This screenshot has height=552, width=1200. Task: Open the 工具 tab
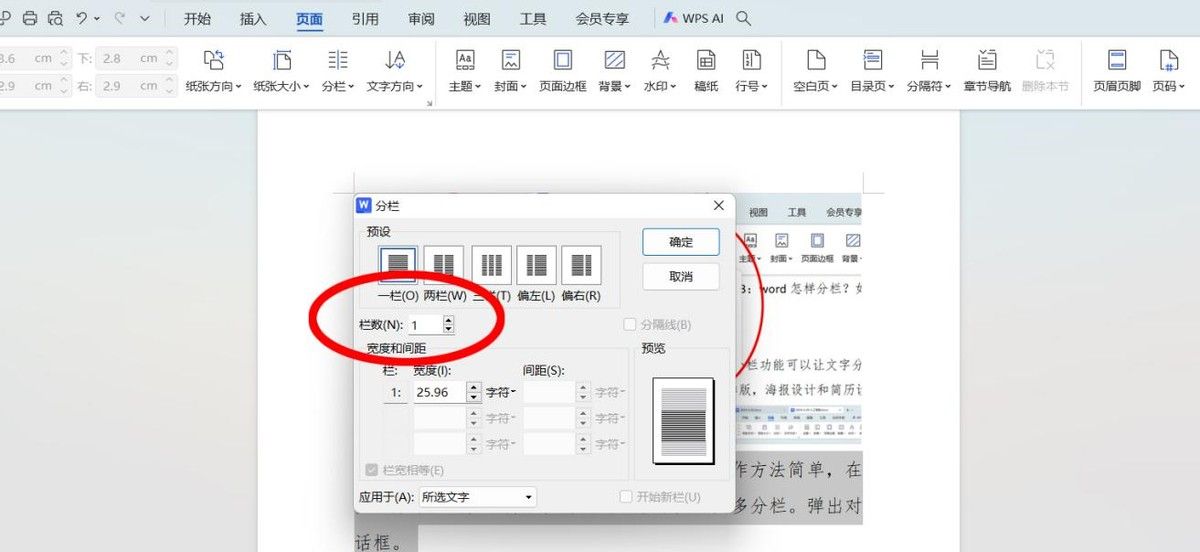point(534,18)
